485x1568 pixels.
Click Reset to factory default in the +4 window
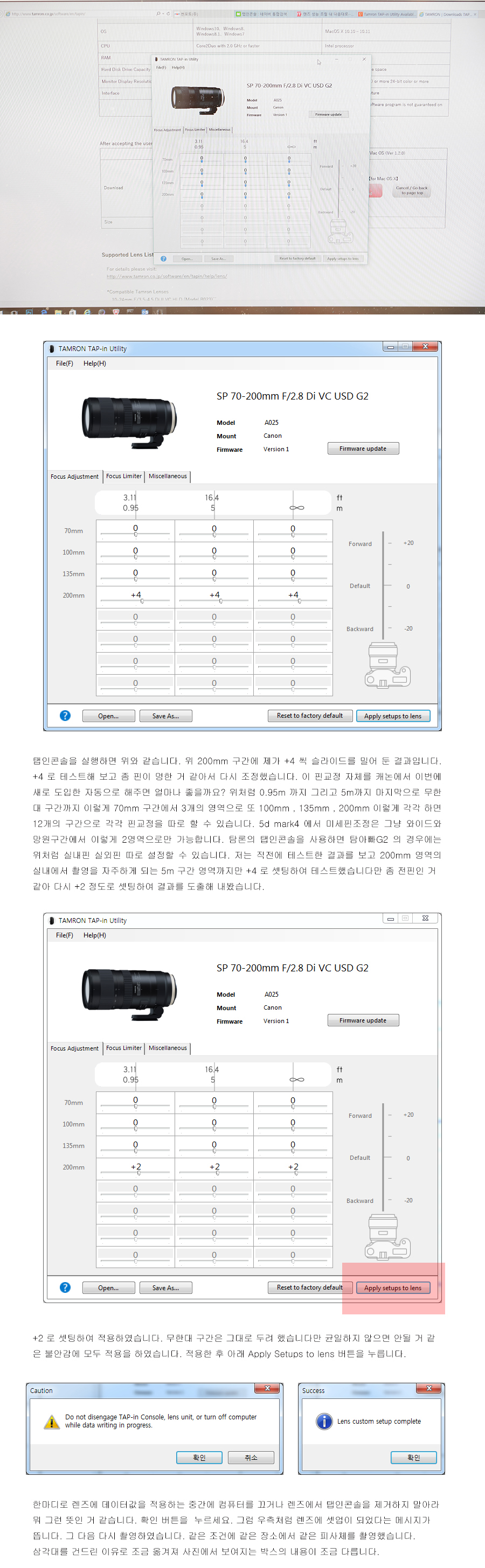(310, 716)
